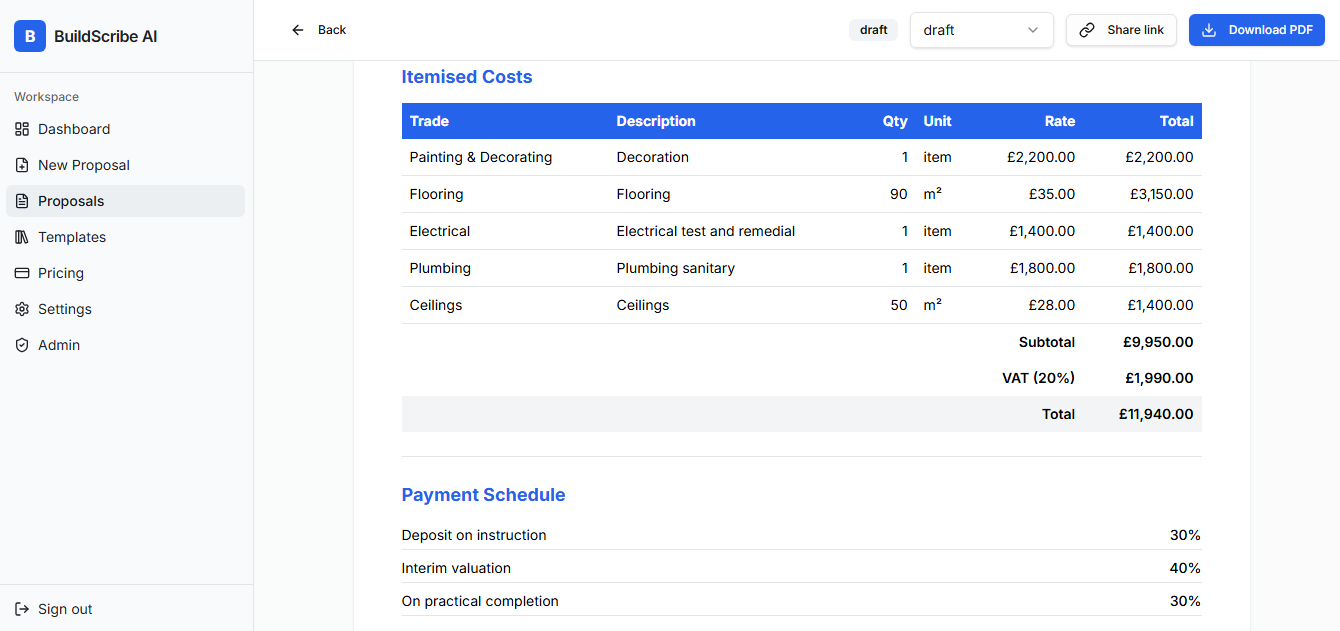Click the Sign out arrow icon

22,609
